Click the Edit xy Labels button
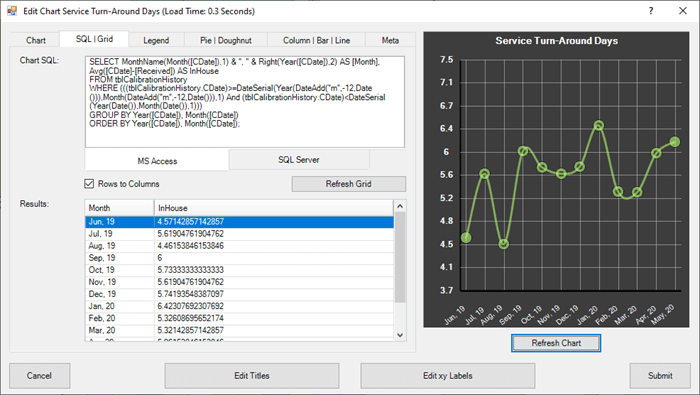The width and height of the screenshot is (700, 395). [448, 376]
